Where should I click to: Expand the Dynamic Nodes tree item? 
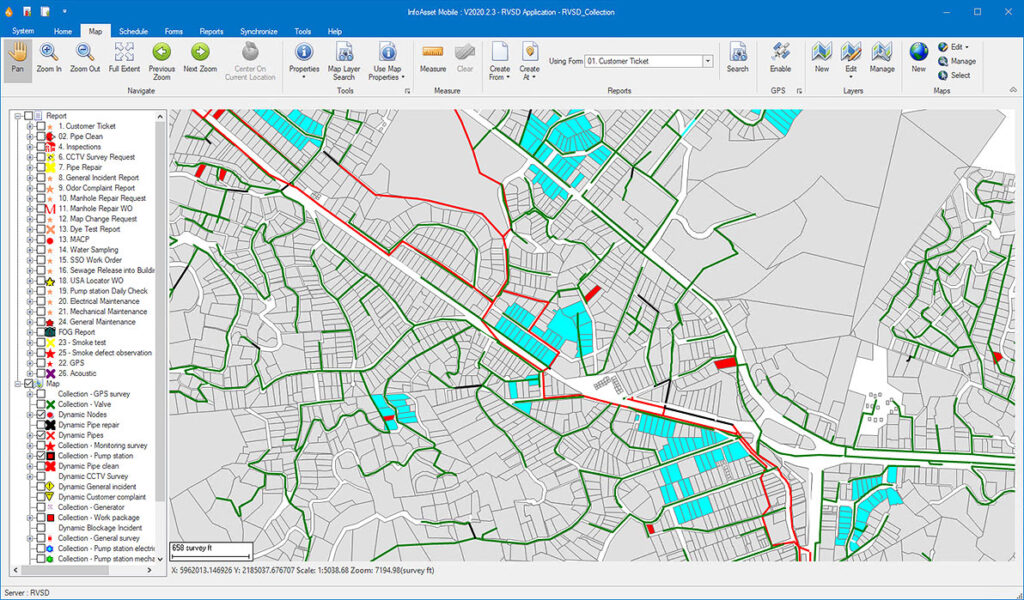click(30, 415)
